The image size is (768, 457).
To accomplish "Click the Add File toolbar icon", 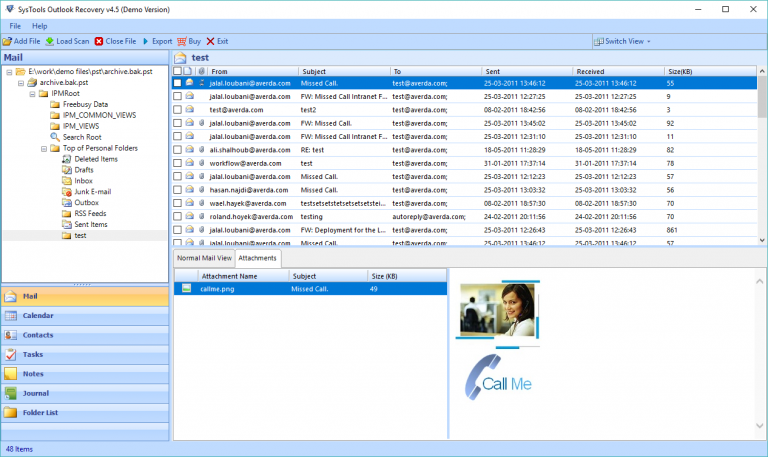I will coord(6,41).
